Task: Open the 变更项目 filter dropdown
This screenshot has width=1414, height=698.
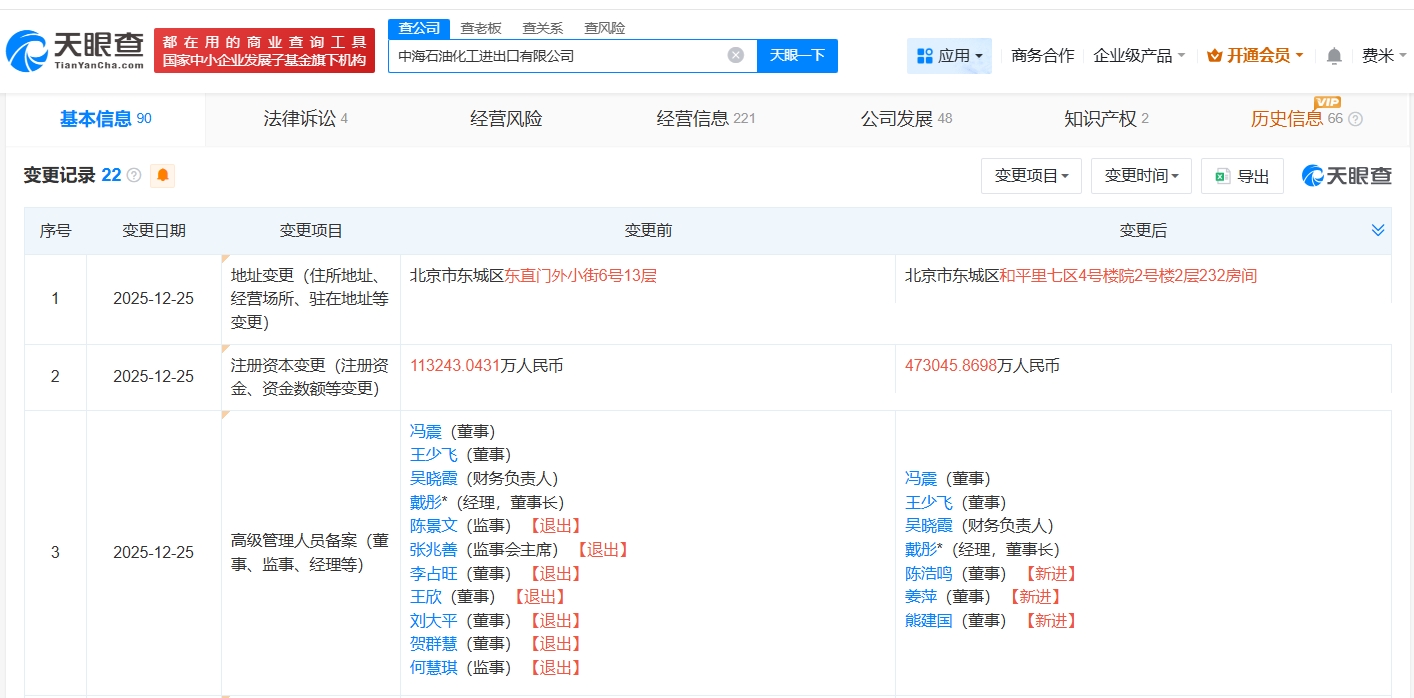Action: point(1031,176)
